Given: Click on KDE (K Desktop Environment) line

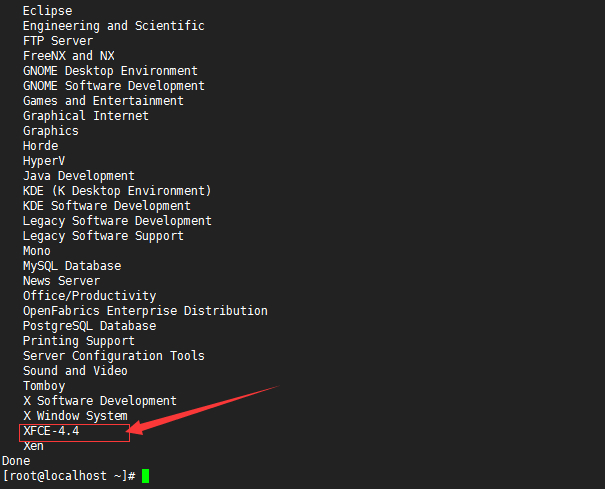Looking at the screenshot, I should (117, 191).
